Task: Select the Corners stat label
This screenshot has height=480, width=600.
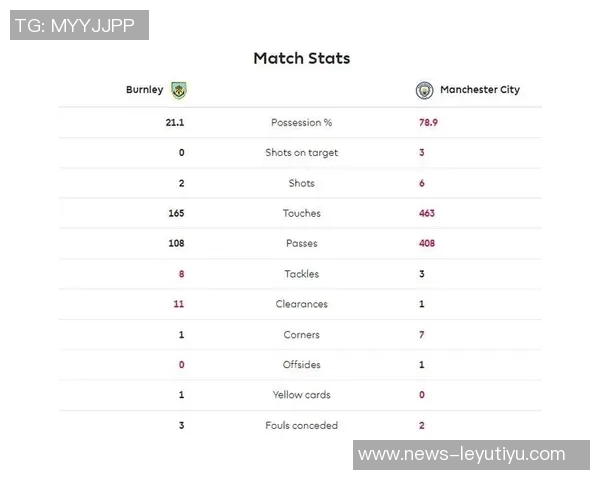Action: 301,335
